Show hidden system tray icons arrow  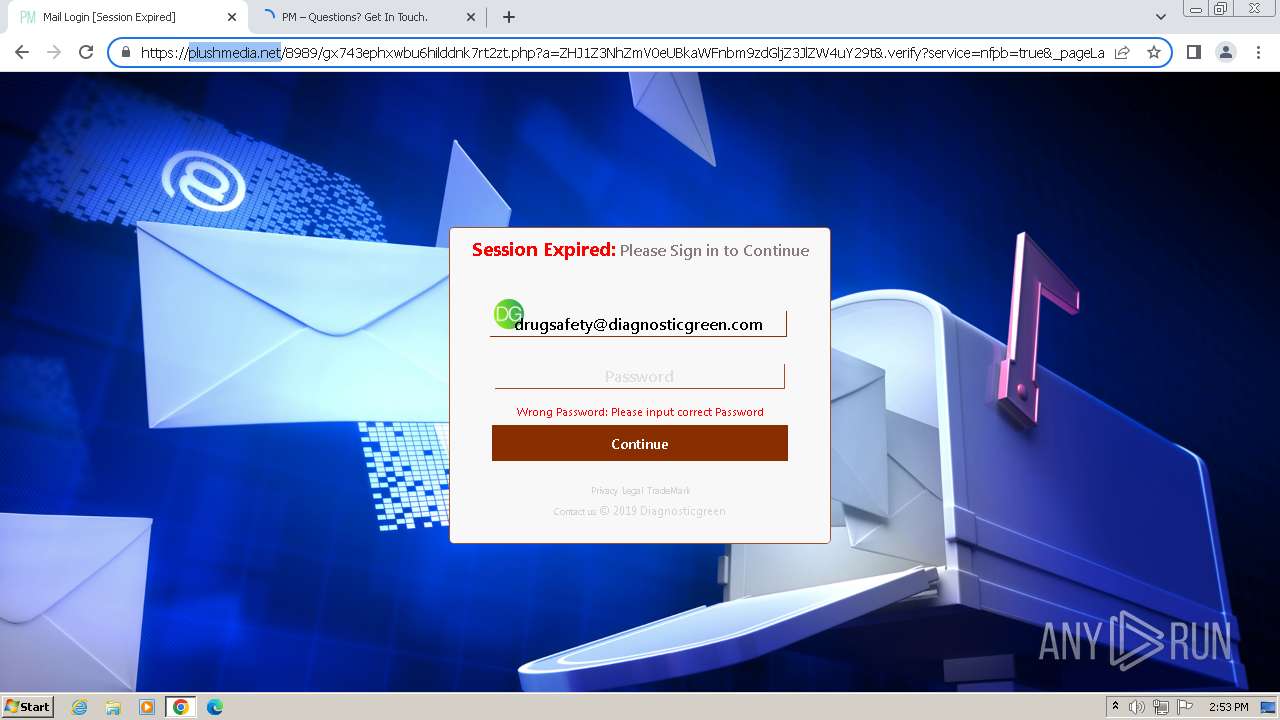coord(1115,707)
